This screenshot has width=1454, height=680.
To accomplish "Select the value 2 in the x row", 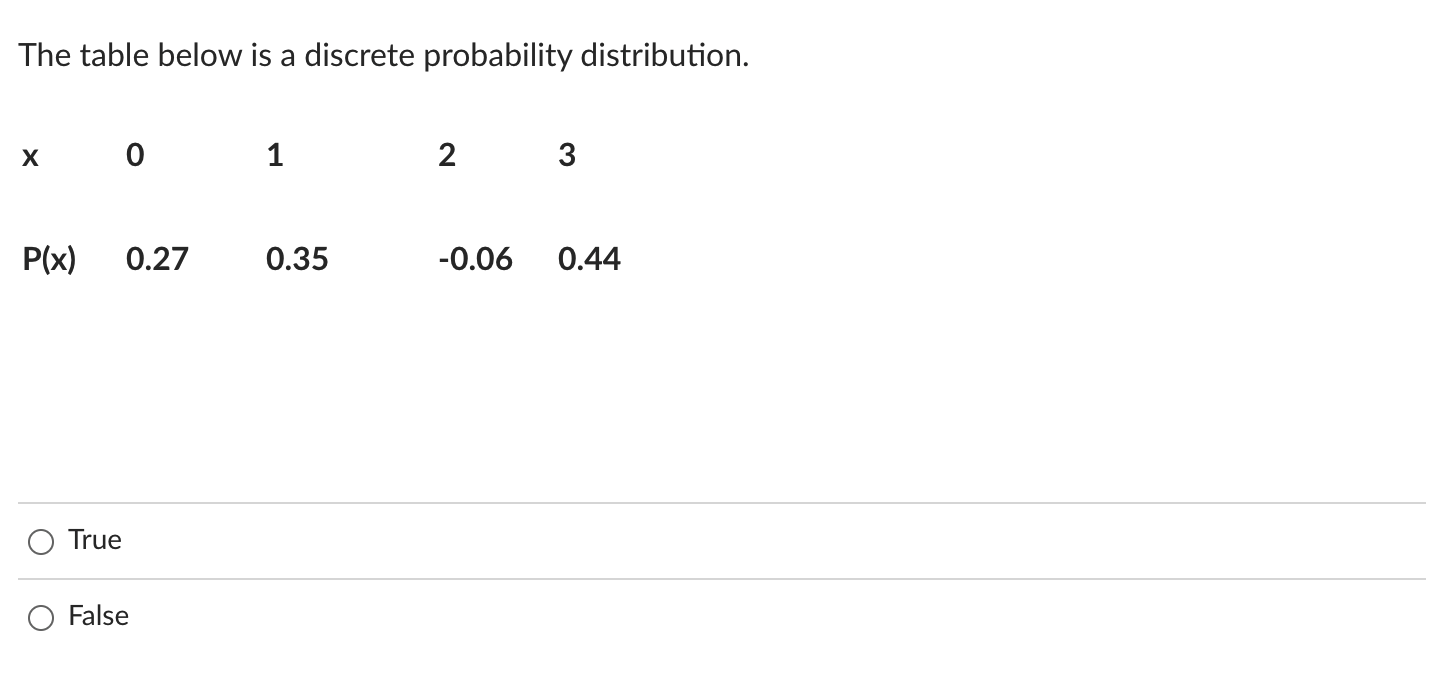I will tap(445, 155).
